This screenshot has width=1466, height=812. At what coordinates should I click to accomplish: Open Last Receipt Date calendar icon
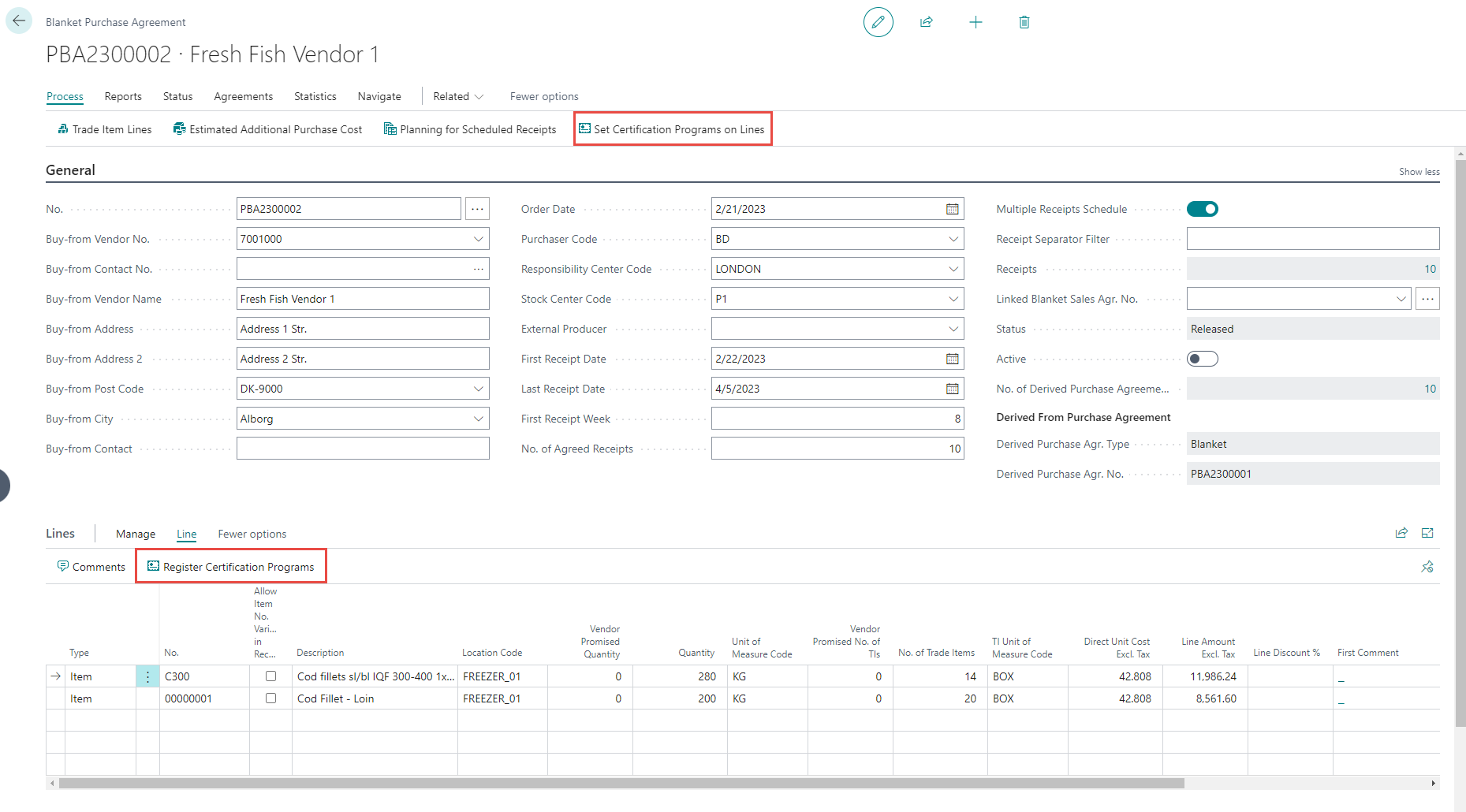952,389
